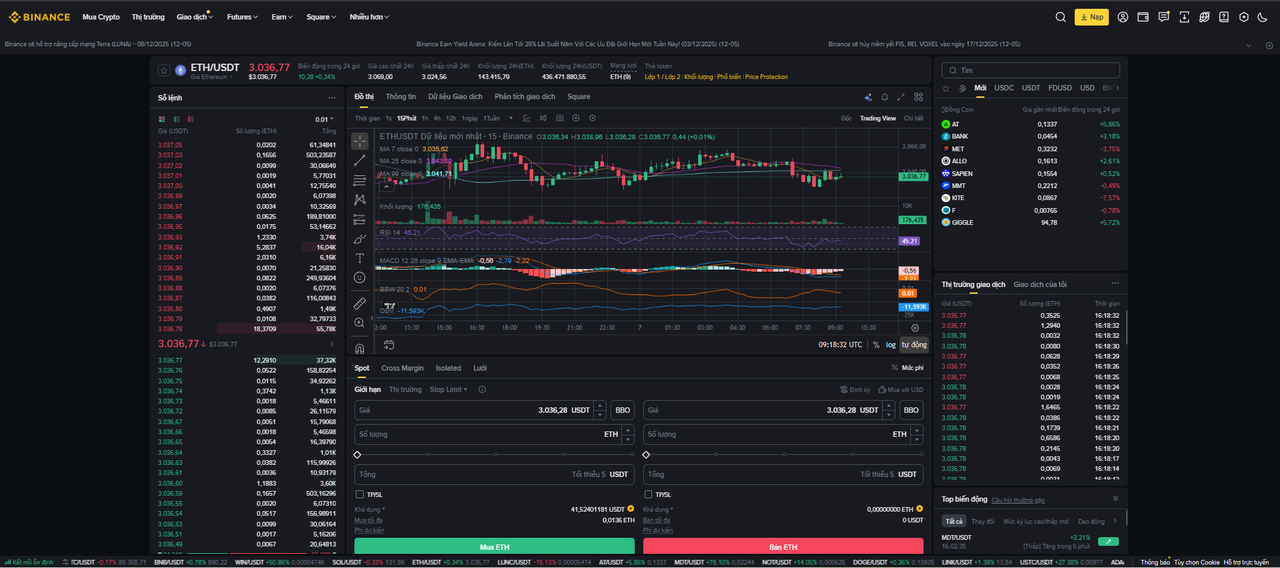Toggle auto scale 'tự động' button

[913, 345]
